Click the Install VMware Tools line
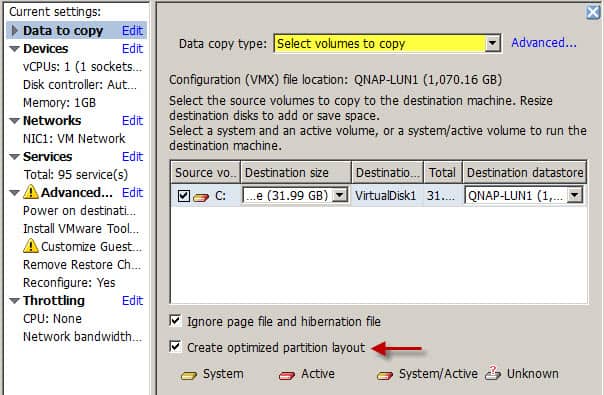The width and height of the screenshot is (604, 395). [81, 229]
